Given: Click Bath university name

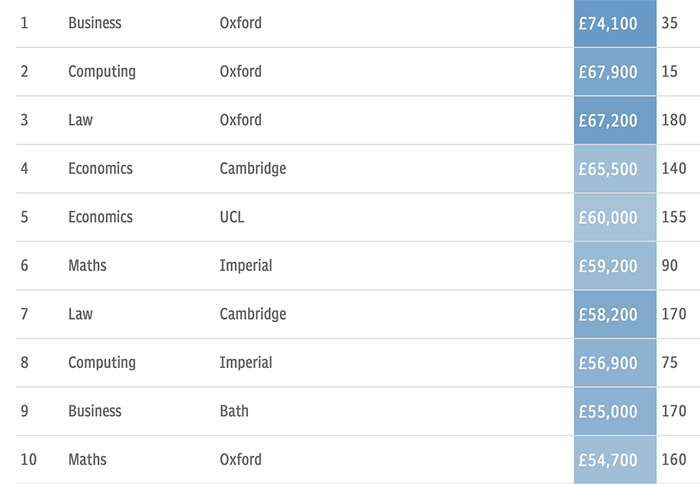Looking at the screenshot, I should point(234,411).
